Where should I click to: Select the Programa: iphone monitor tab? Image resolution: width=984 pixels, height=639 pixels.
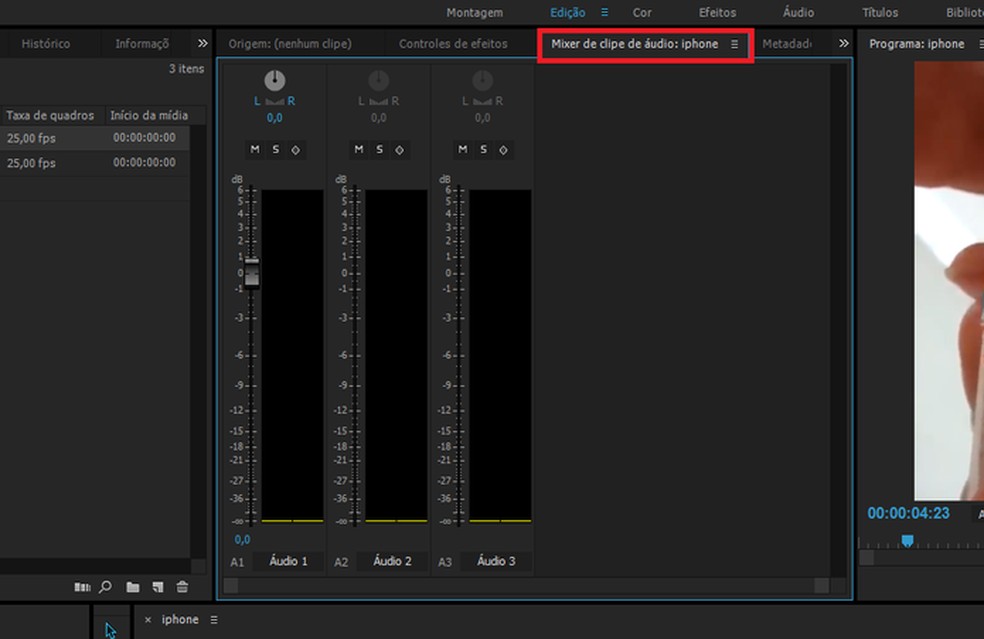tap(916, 44)
